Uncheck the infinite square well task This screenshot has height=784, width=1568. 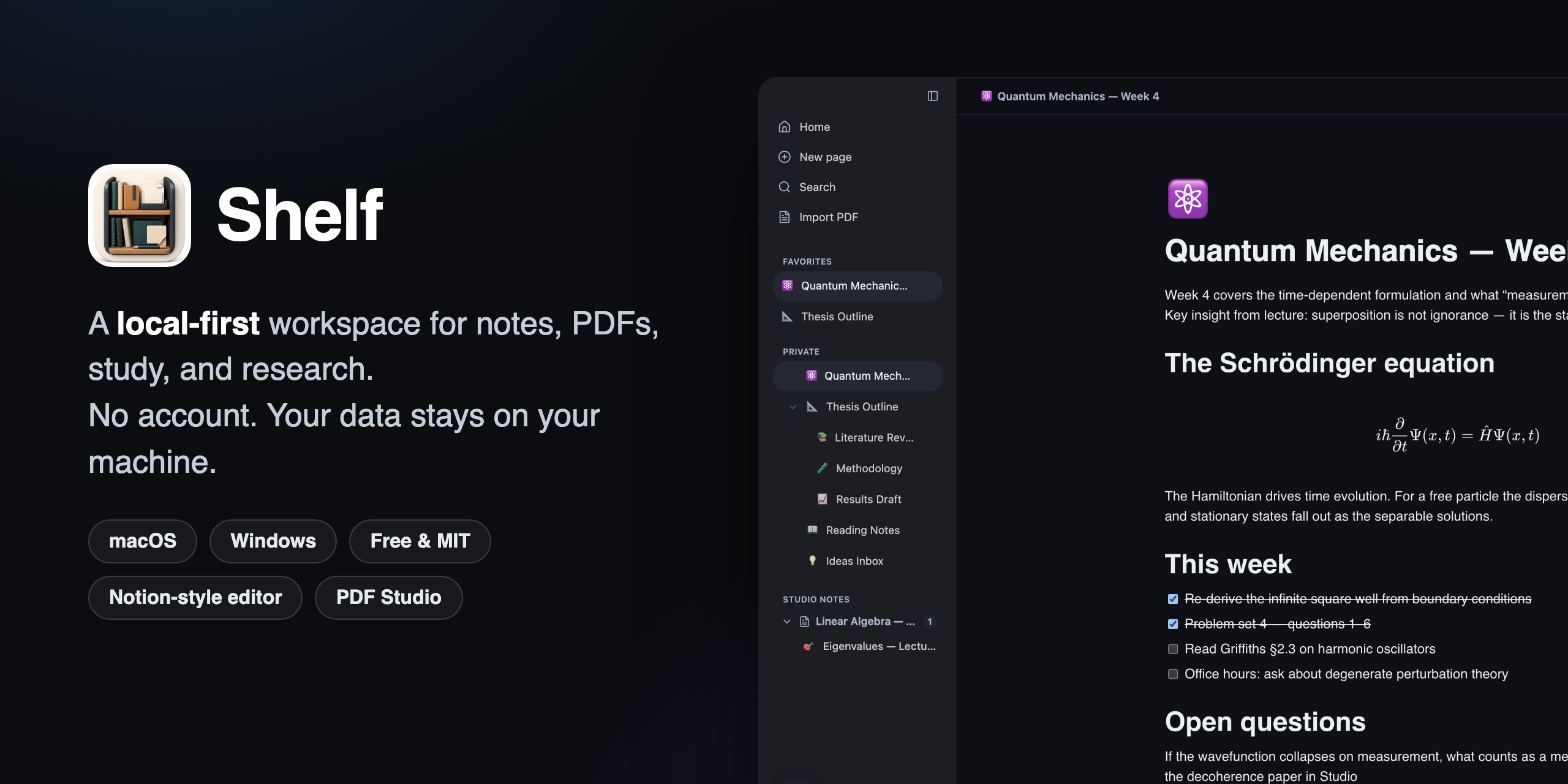1173,599
